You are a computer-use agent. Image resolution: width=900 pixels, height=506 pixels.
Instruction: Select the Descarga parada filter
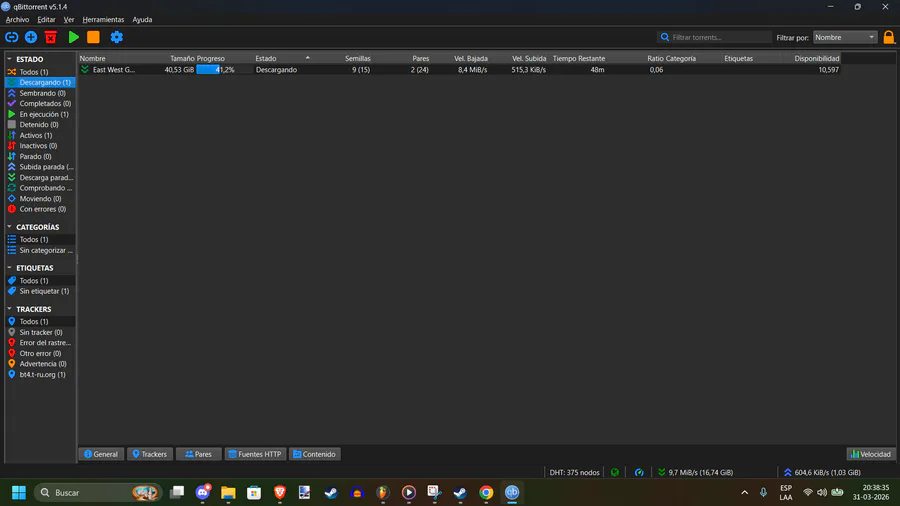point(40,177)
